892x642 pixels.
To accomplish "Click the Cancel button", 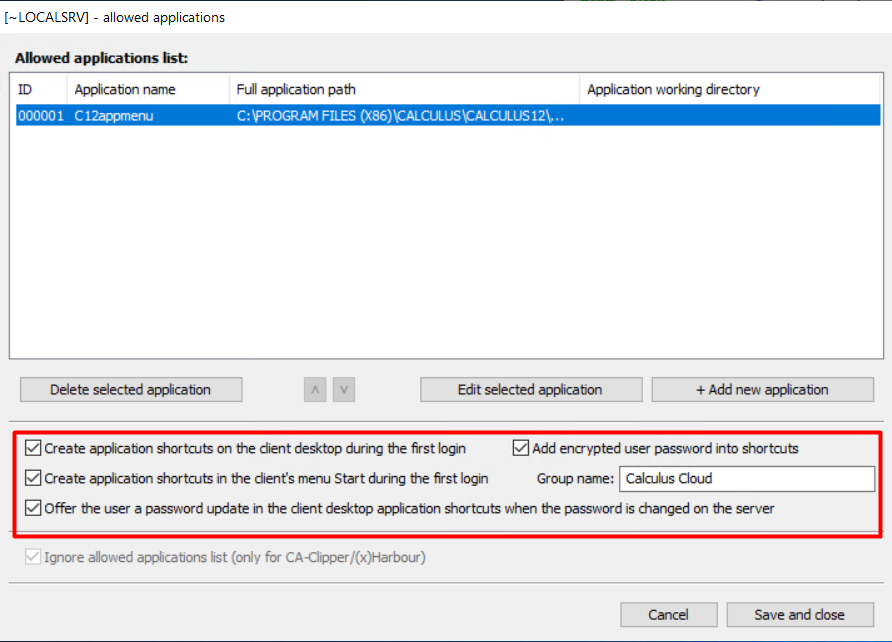I will 668,614.
